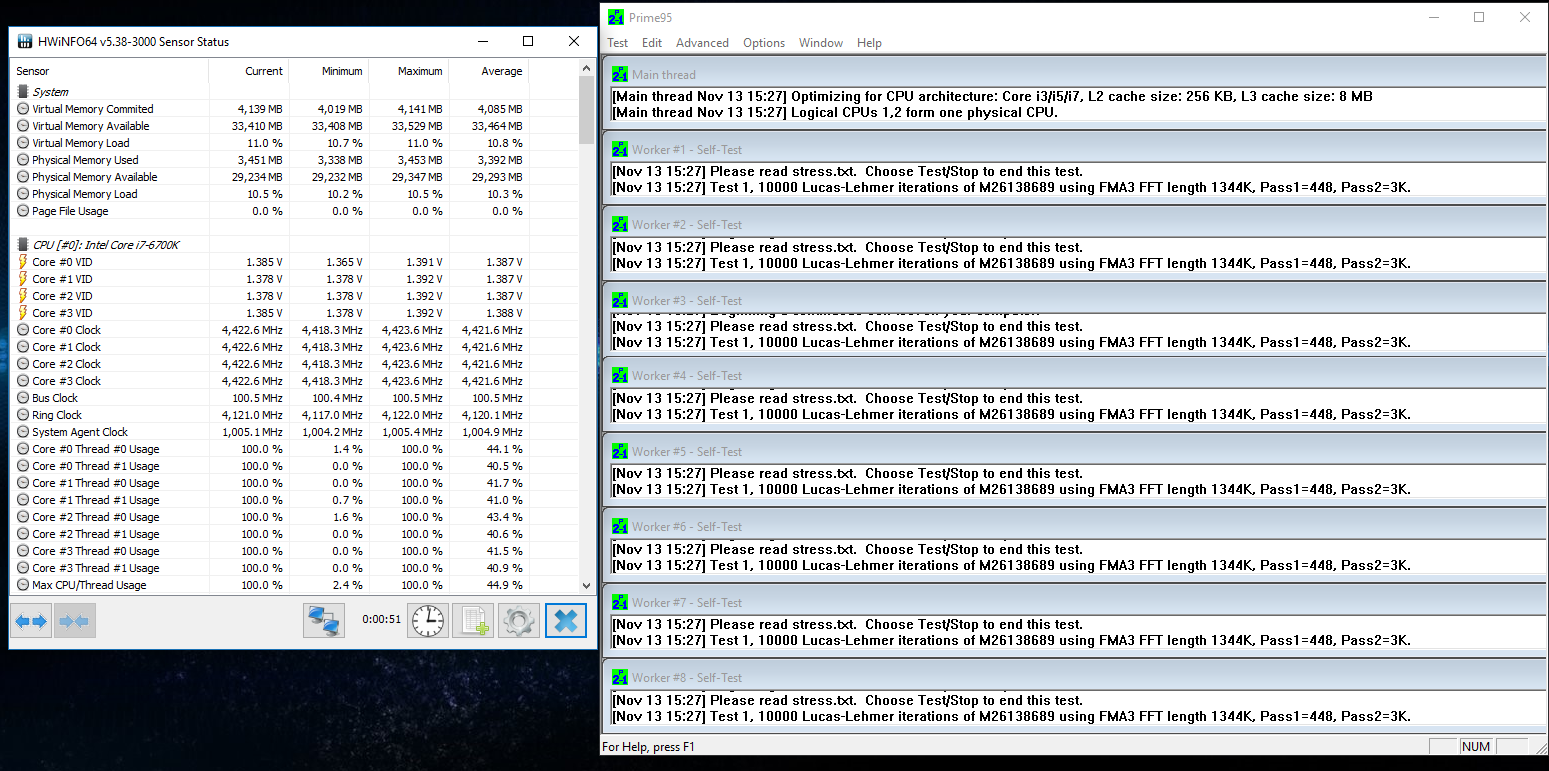The image size is (1549, 771).
Task: Click the CPU [#0] Intel Core i7-6700K chip icon
Action: tap(23, 245)
